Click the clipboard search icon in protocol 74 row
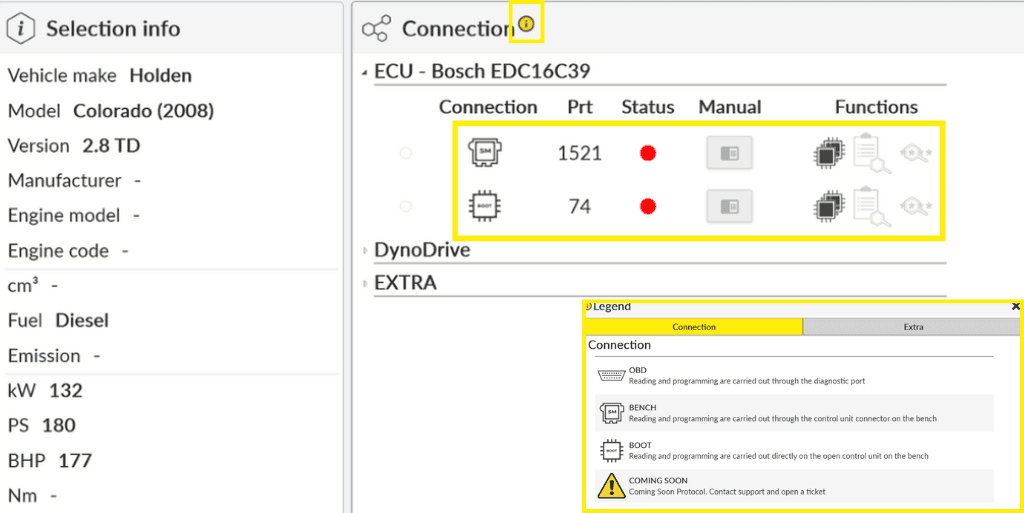 867,207
